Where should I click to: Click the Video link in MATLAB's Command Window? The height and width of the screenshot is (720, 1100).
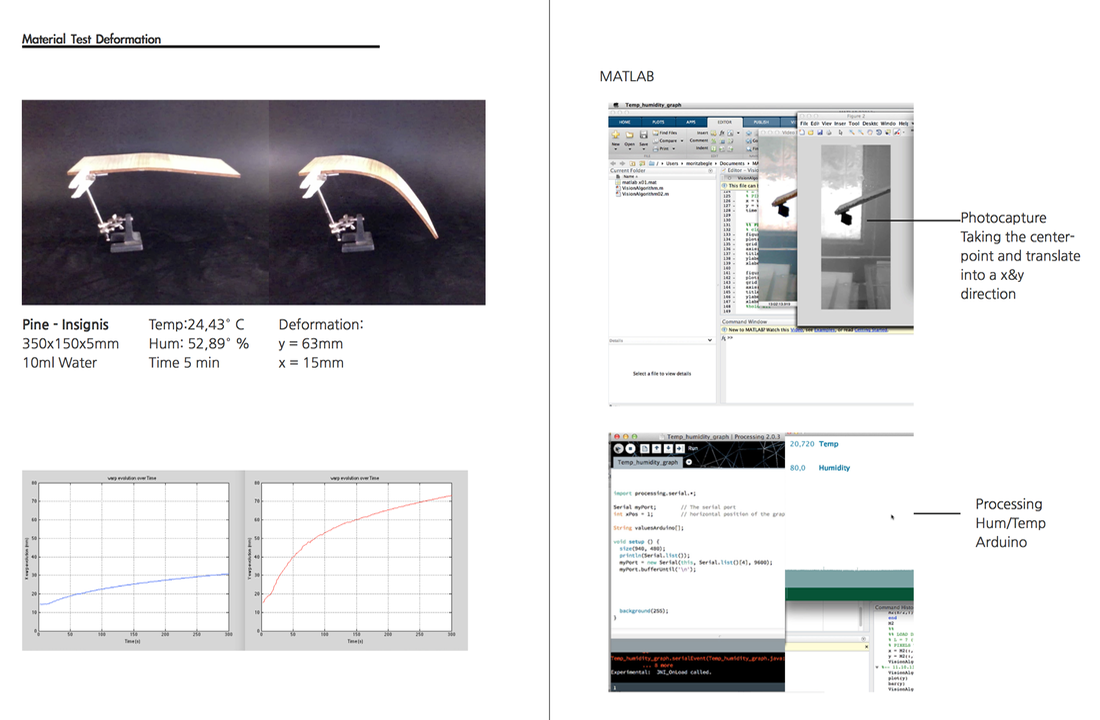click(x=795, y=330)
